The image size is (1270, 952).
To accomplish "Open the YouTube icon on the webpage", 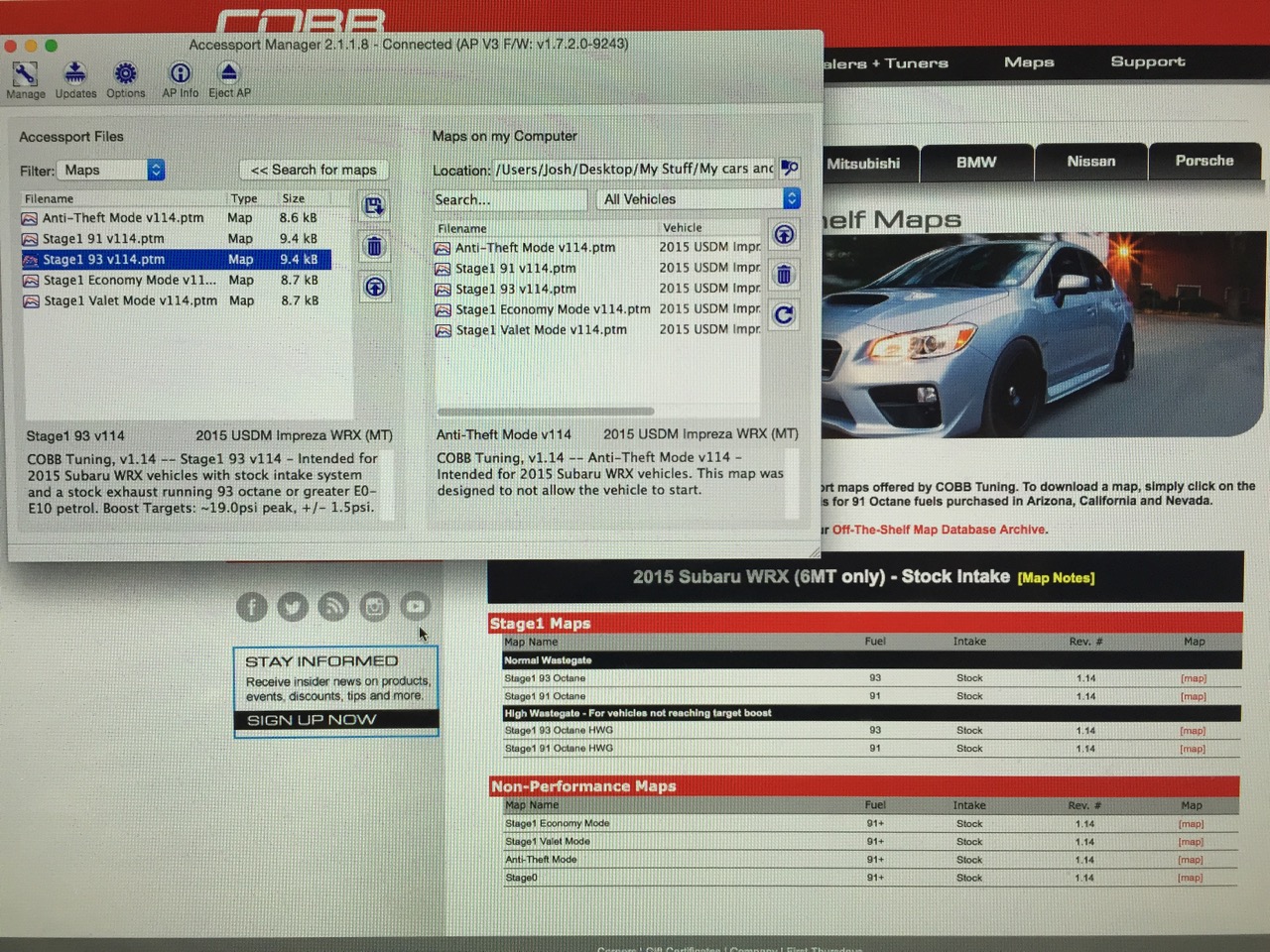I will (415, 607).
